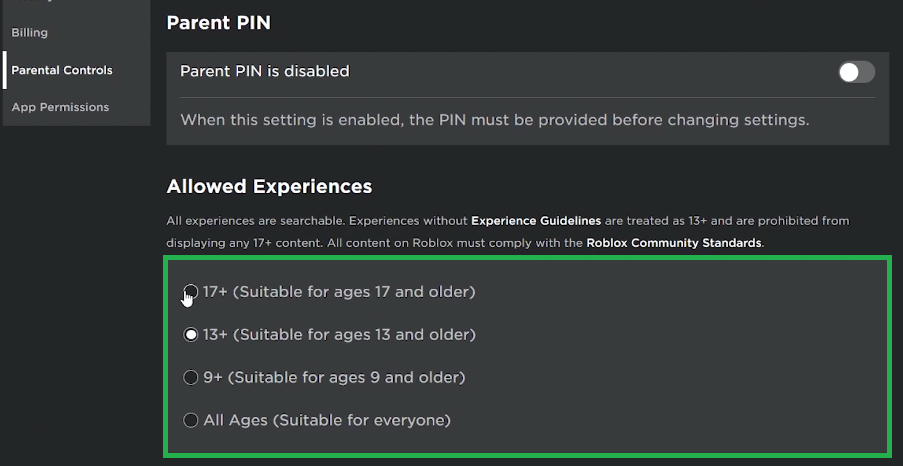
Task: Click the Parent PIN section heading
Action: click(x=218, y=24)
